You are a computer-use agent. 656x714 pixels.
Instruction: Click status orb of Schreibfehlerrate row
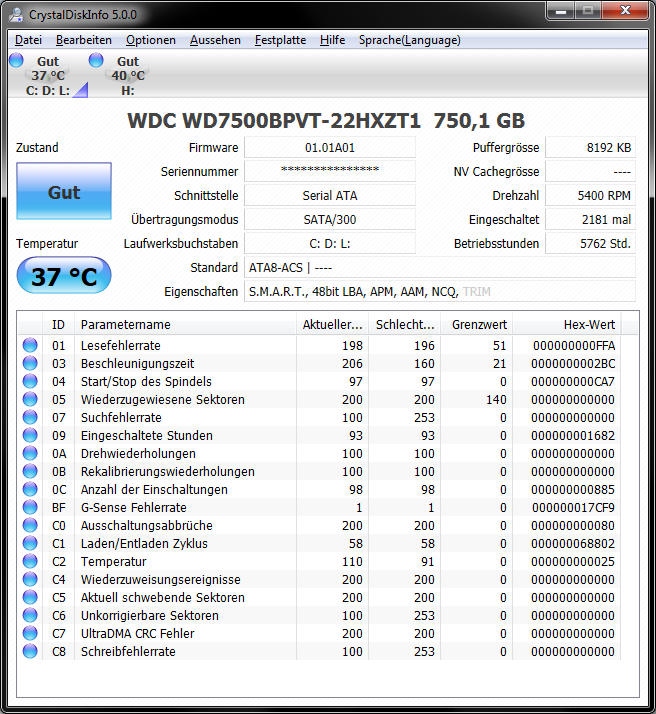tap(30, 651)
